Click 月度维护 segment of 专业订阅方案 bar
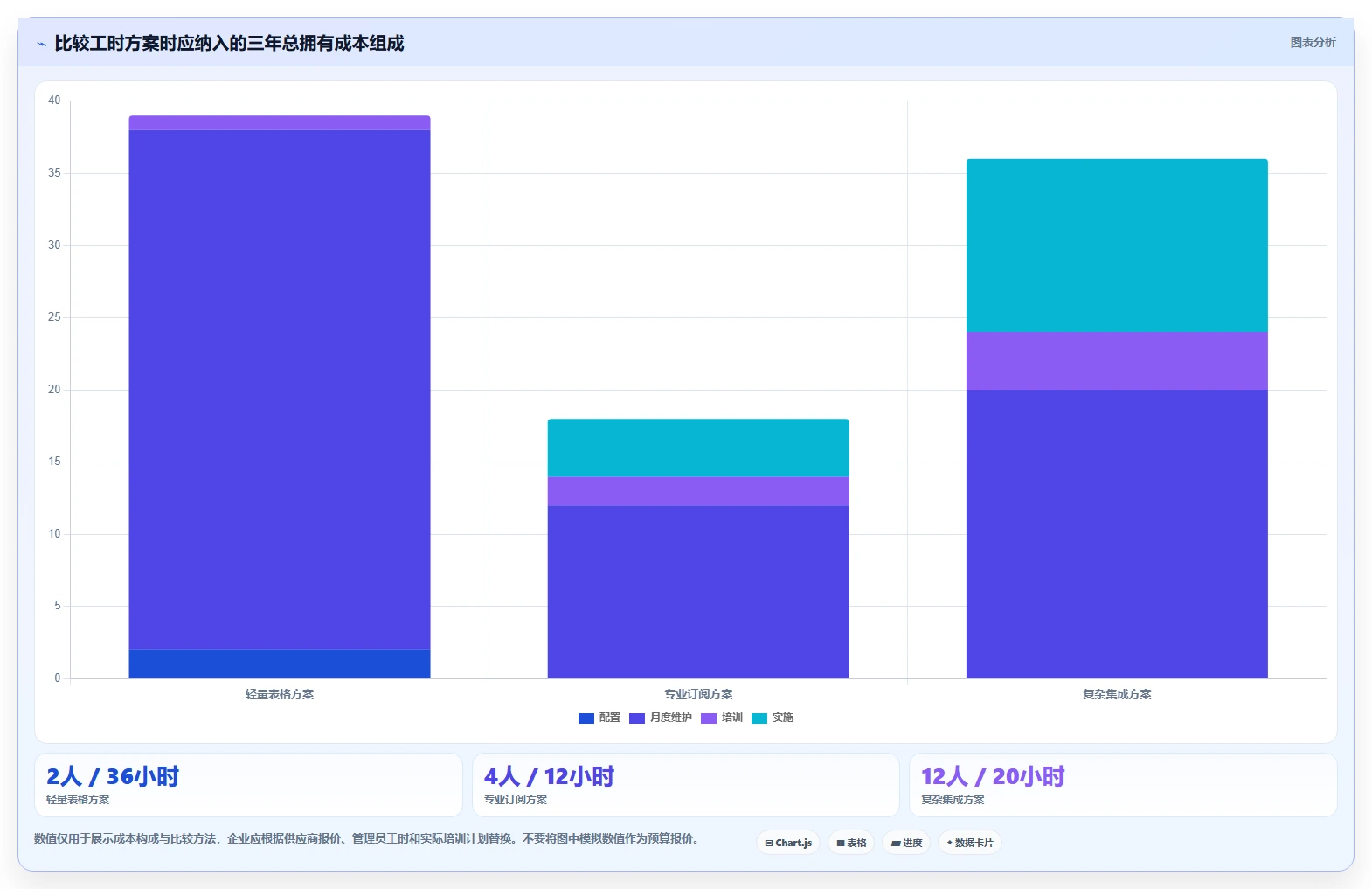 tap(698, 592)
